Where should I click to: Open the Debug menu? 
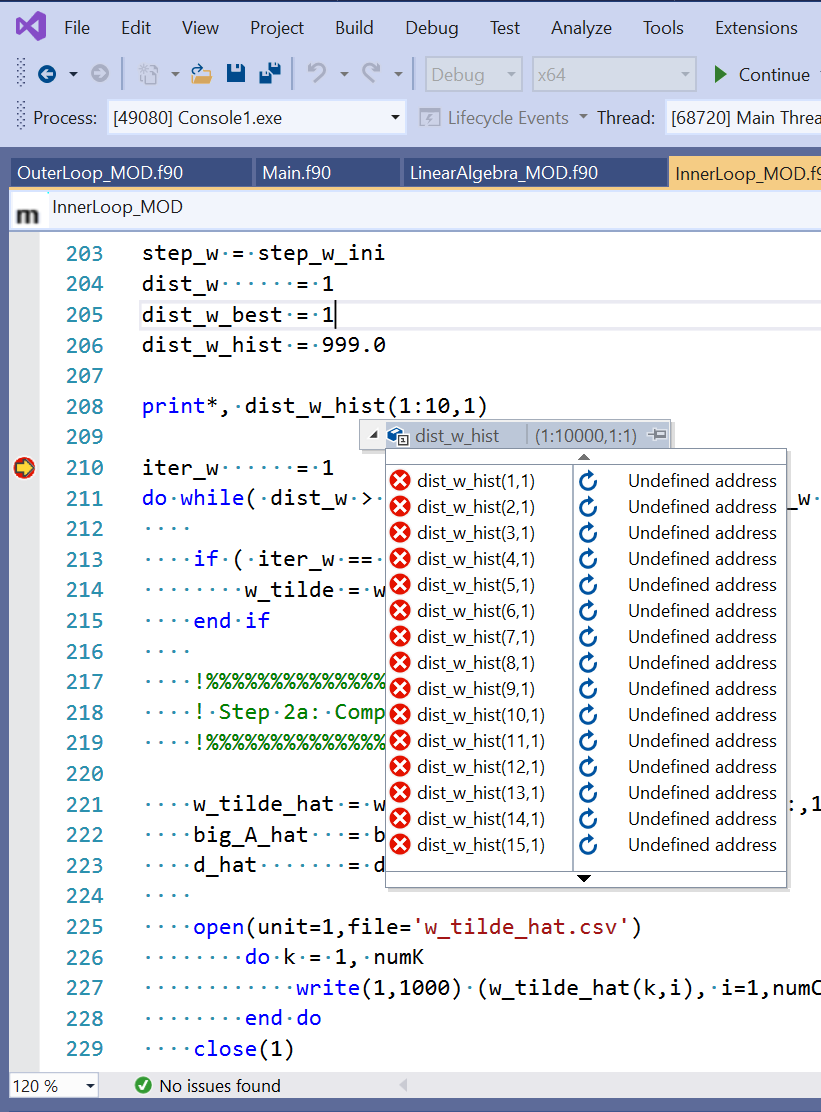pyautogui.click(x=431, y=28)
